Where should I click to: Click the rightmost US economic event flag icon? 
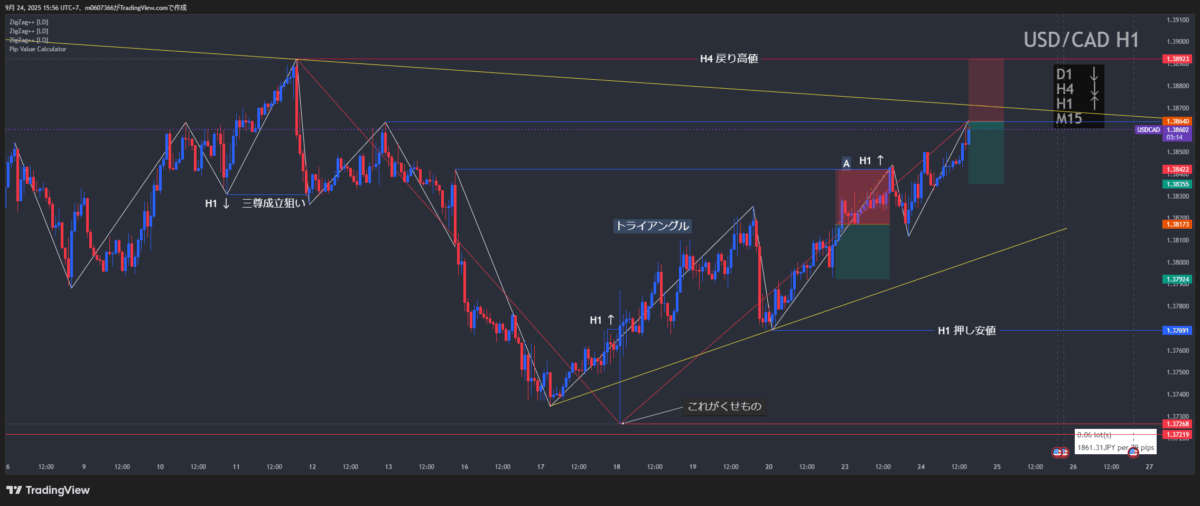click(1132, 453)
